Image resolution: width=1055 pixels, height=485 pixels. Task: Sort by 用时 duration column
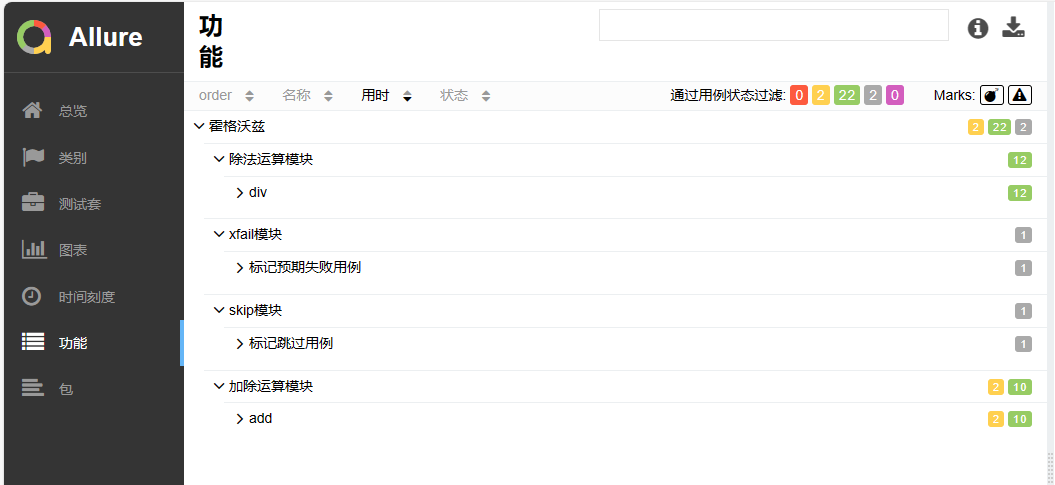click(x=386, y=96)
